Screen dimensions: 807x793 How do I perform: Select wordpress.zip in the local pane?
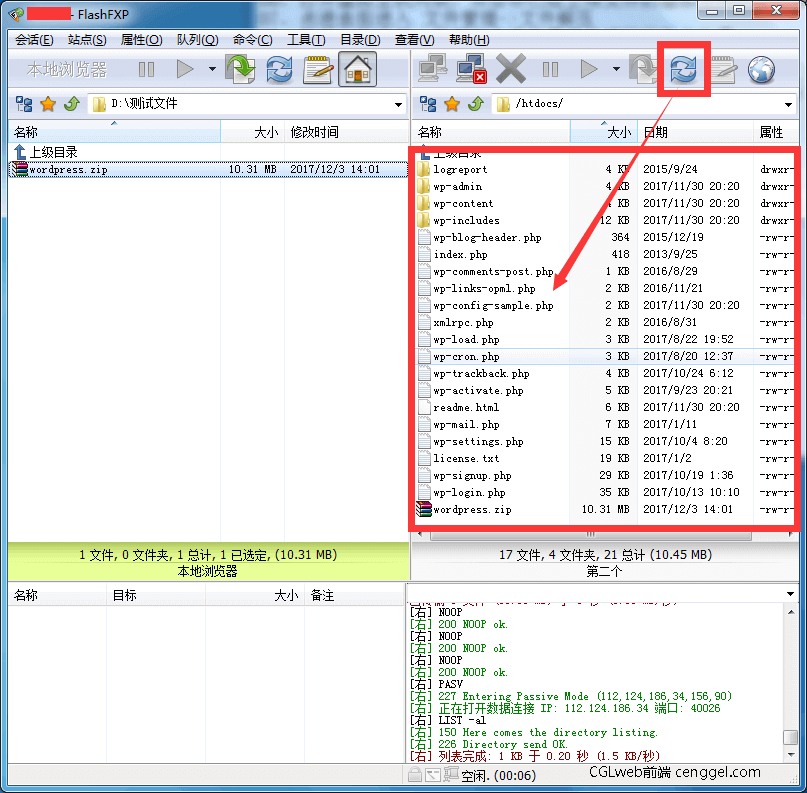(x=208, y=169)
